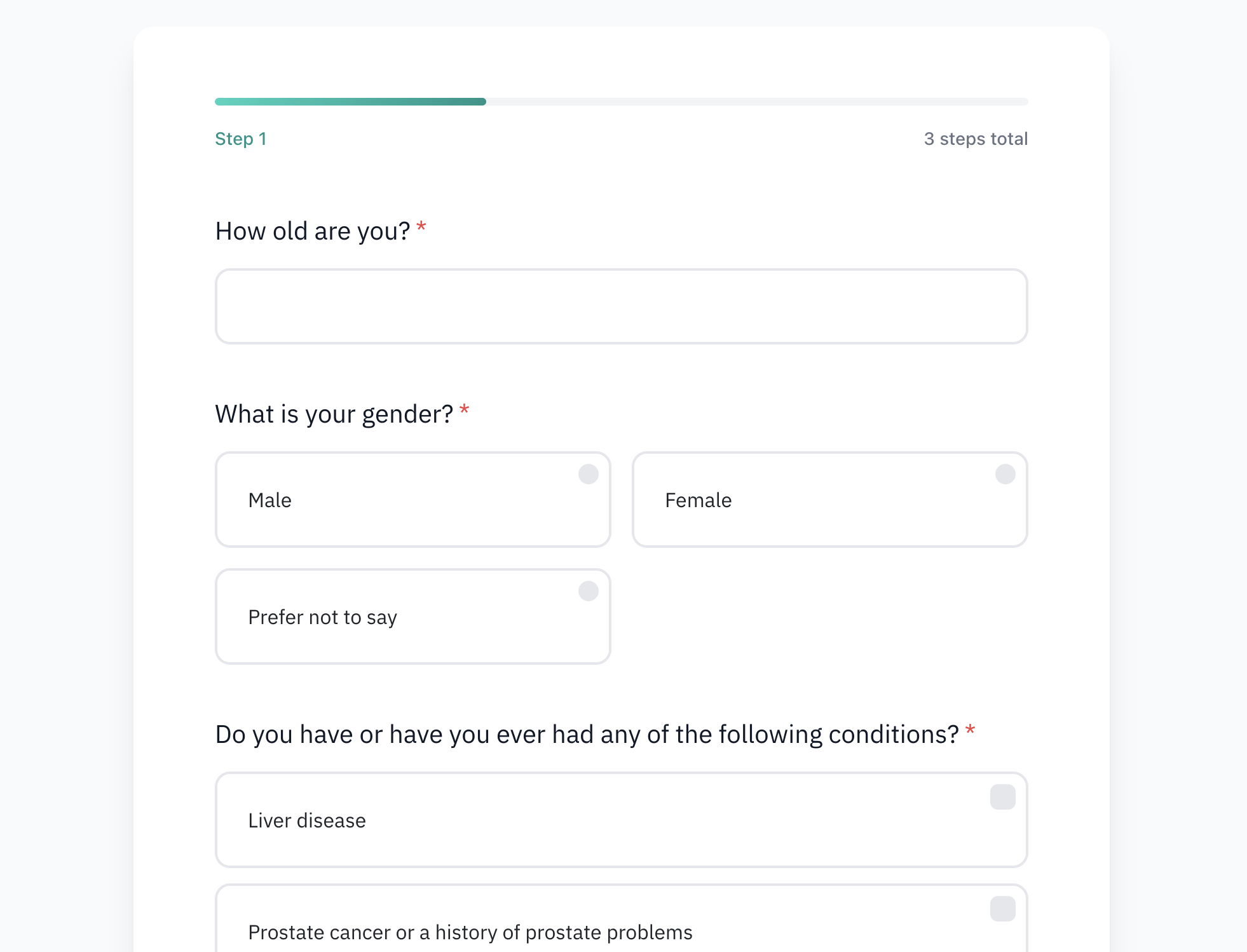Tick the Prostate cancer history checkbox
This screenshot has width=1247, height=952.
click(x=1002, y=909)
